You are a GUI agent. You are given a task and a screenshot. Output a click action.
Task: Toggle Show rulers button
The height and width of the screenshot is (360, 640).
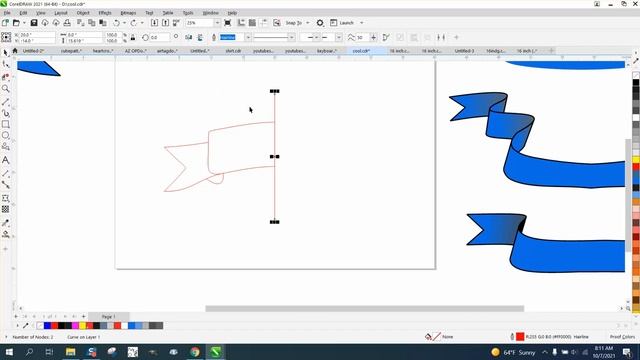coord(241,23)
